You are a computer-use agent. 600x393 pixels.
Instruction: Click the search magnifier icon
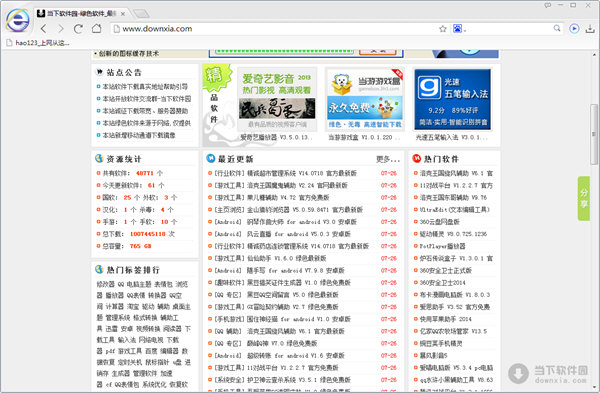pyautogui.click(x=557, y=28)
